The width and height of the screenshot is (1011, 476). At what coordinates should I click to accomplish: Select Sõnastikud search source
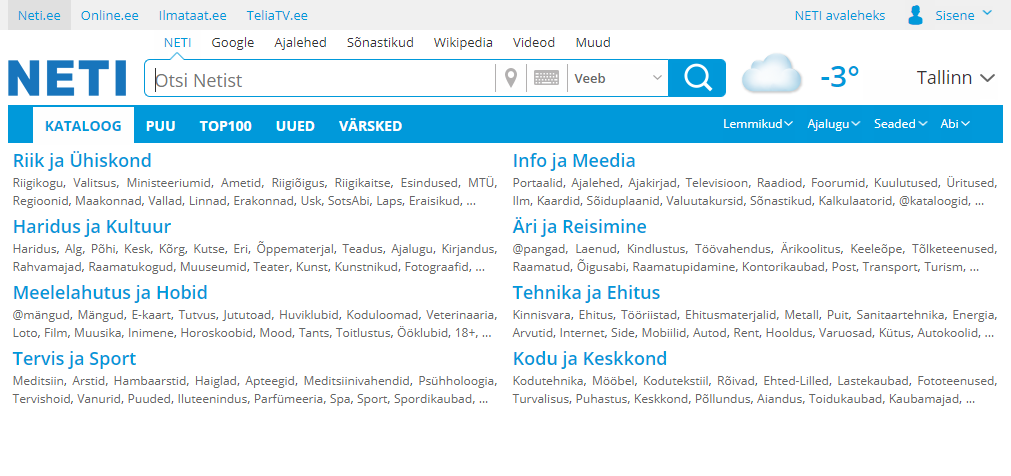point(380,43)
